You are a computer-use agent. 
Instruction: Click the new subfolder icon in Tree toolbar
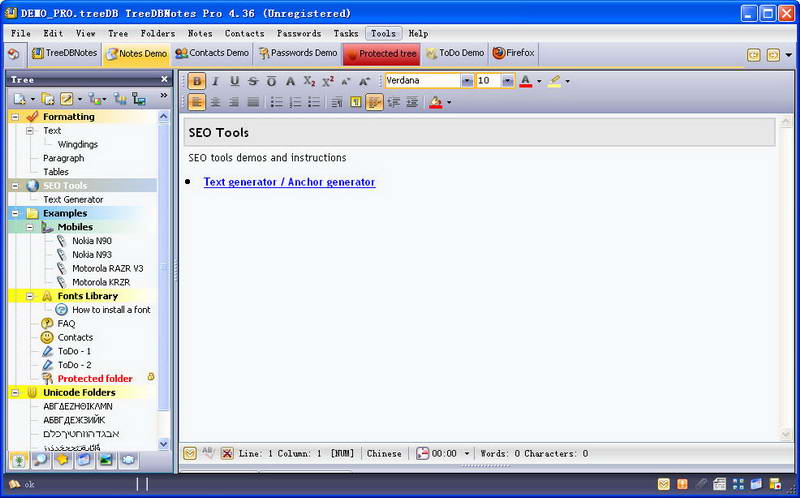click(48, 98)
